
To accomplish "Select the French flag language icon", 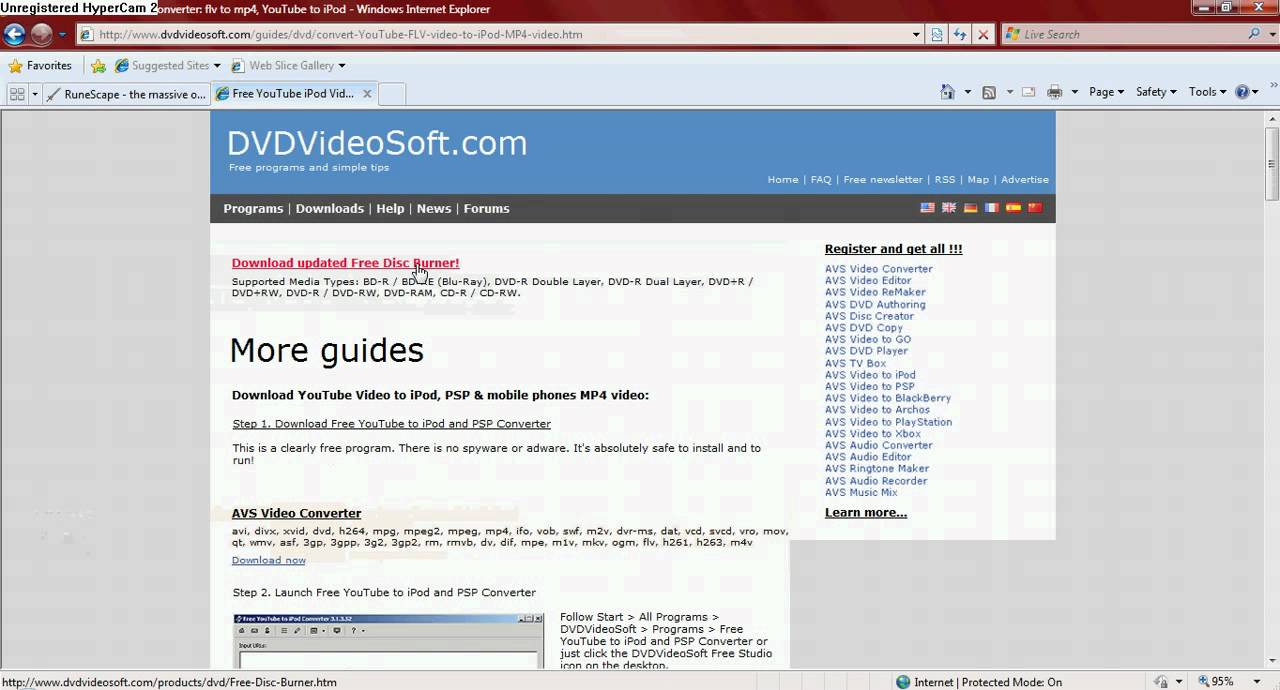I will coord(991,208).
